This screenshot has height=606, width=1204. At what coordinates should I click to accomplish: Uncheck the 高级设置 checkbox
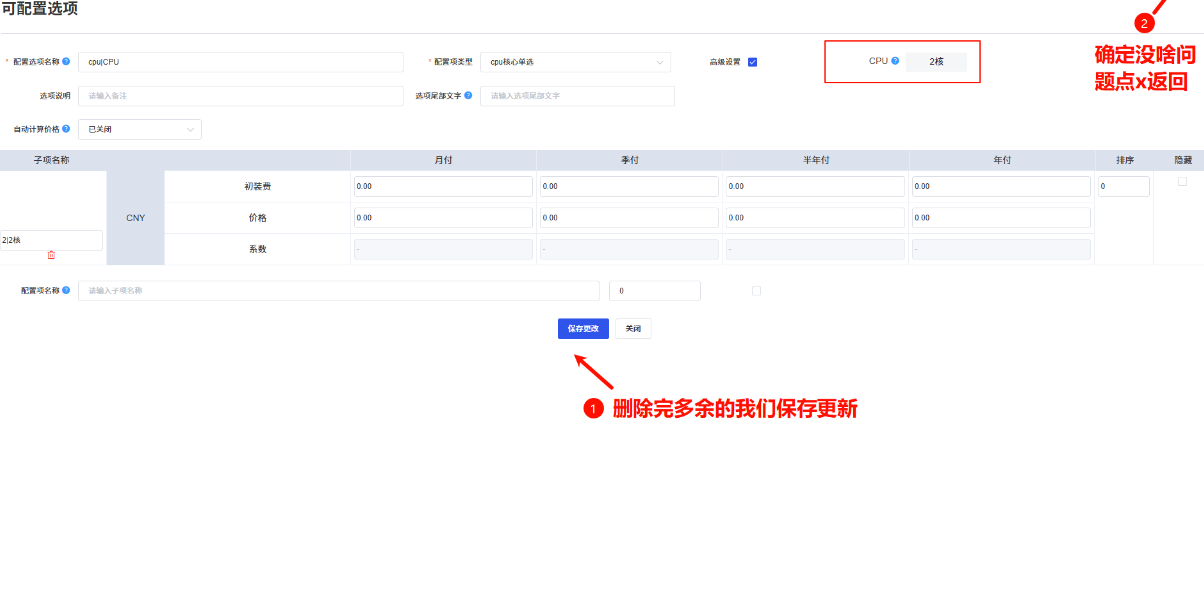(753, 60)
